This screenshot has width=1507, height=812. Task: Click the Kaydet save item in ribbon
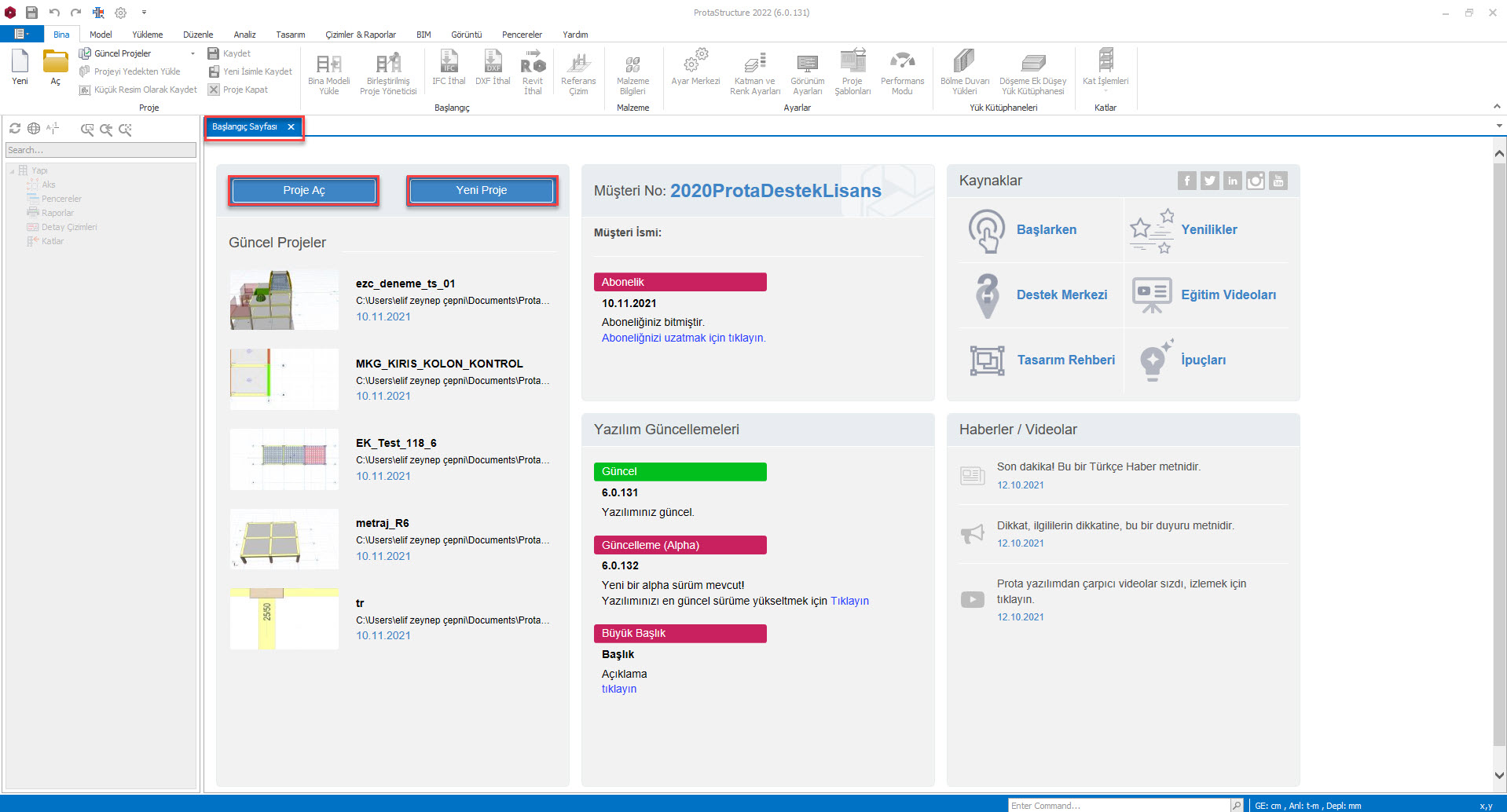[229, 53]
